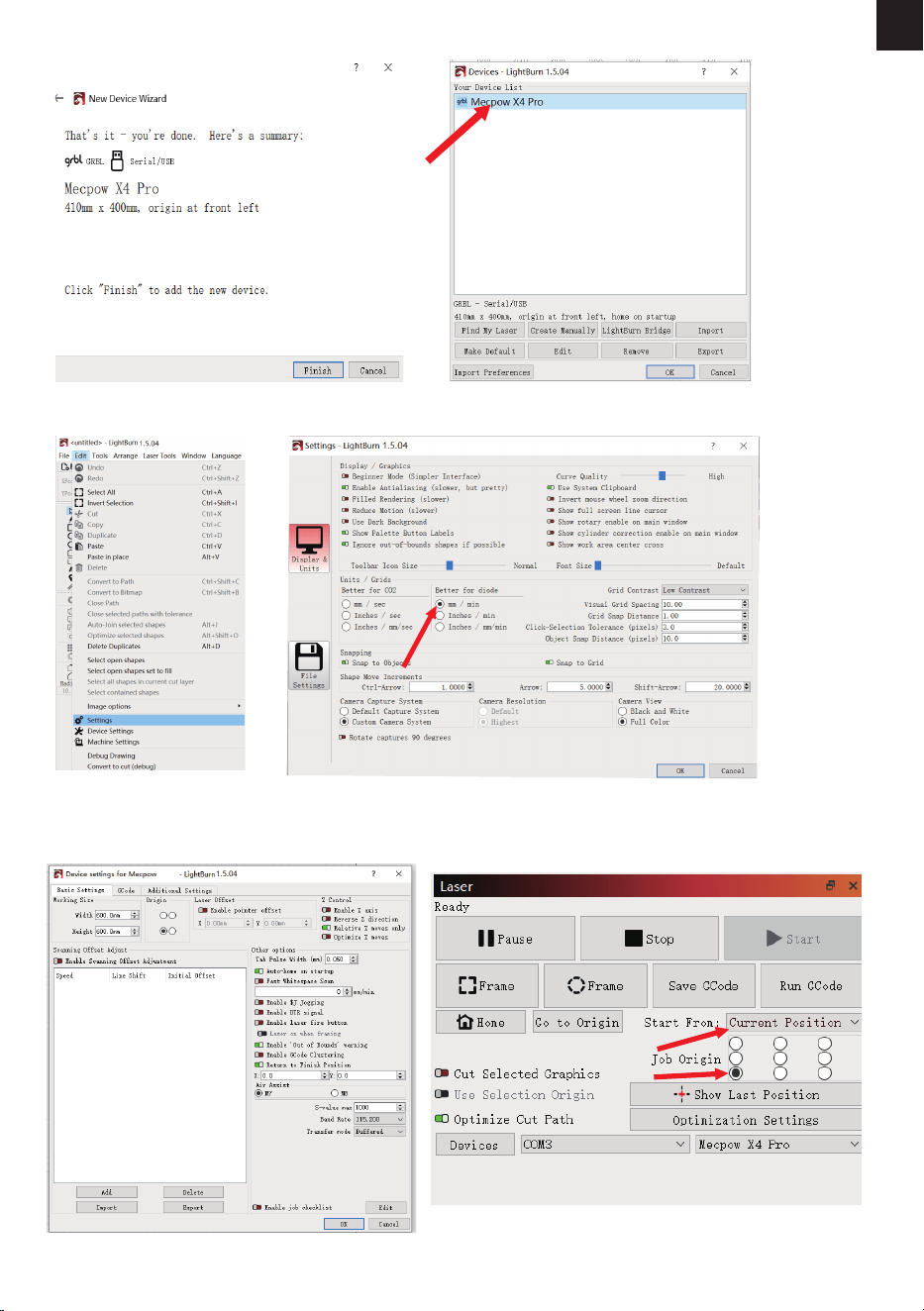Open the Mecpow X4 Pro device dropdown

778,1144
